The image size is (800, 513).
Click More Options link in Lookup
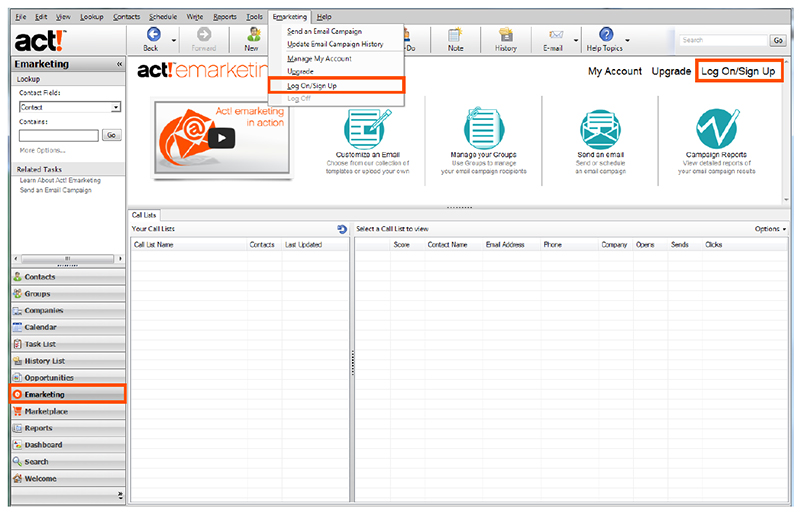(42, 151)
